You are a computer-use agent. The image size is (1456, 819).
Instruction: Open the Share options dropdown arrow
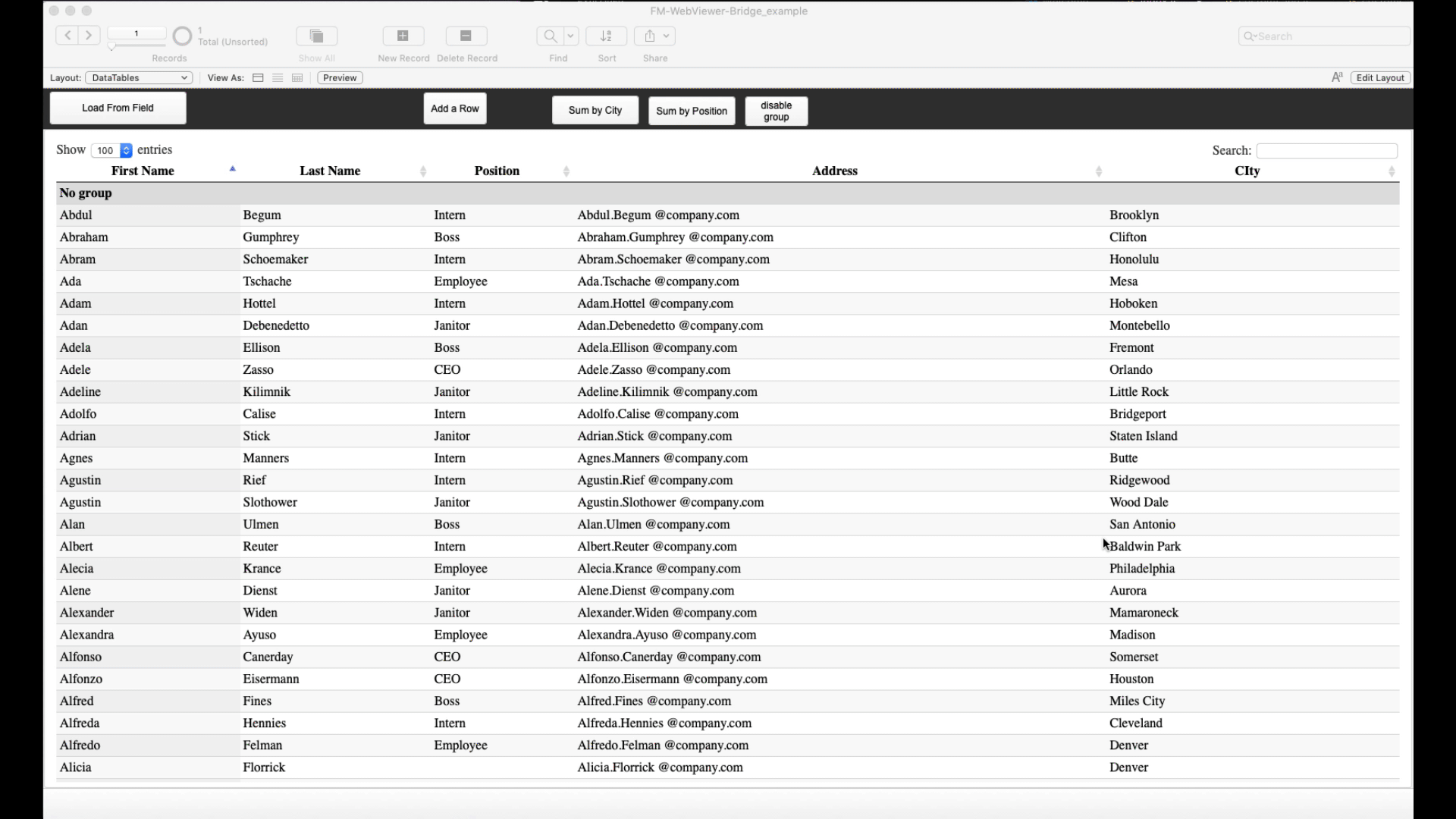(x=667, y=36)
